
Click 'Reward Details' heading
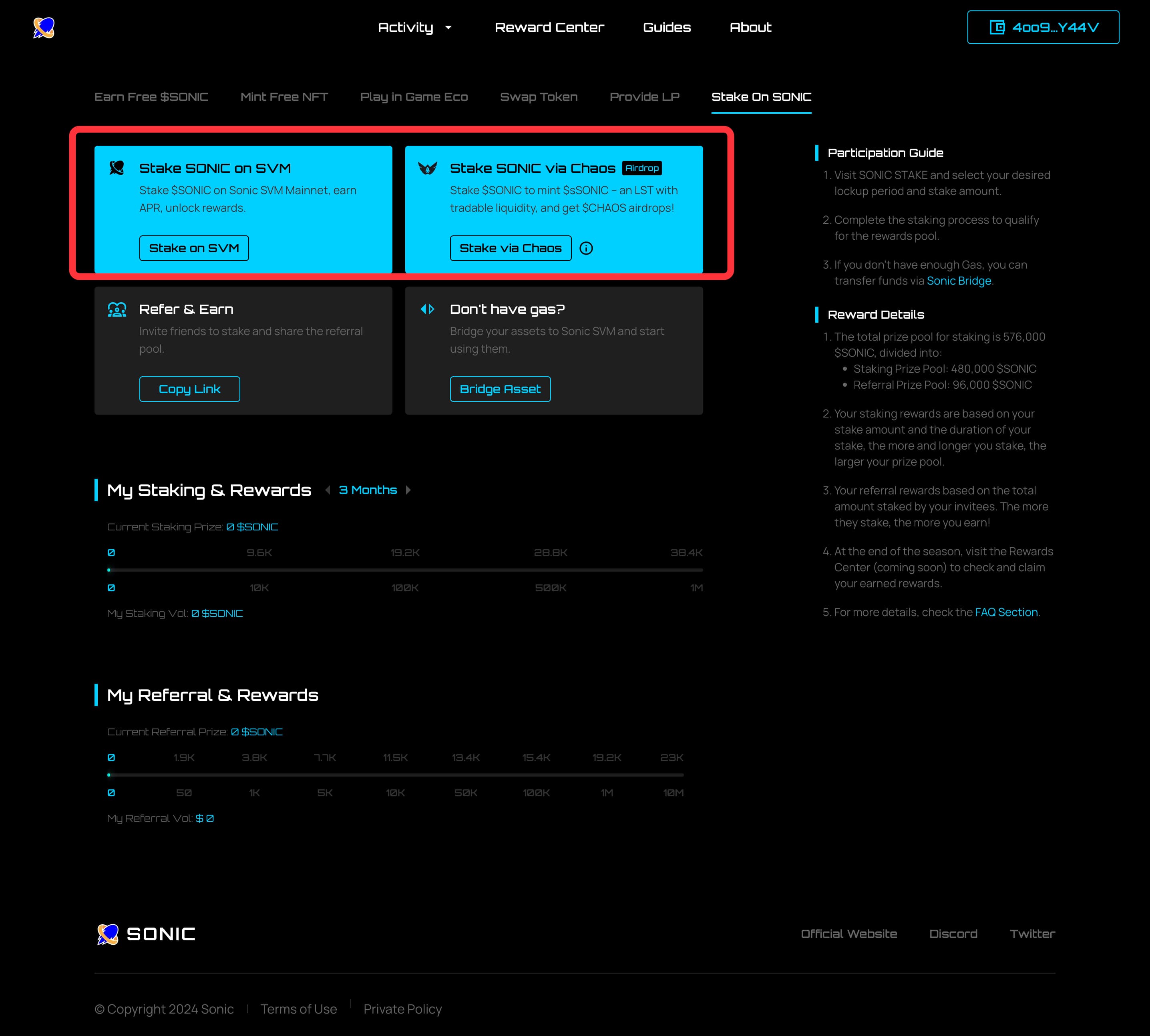tap(876, 314)
